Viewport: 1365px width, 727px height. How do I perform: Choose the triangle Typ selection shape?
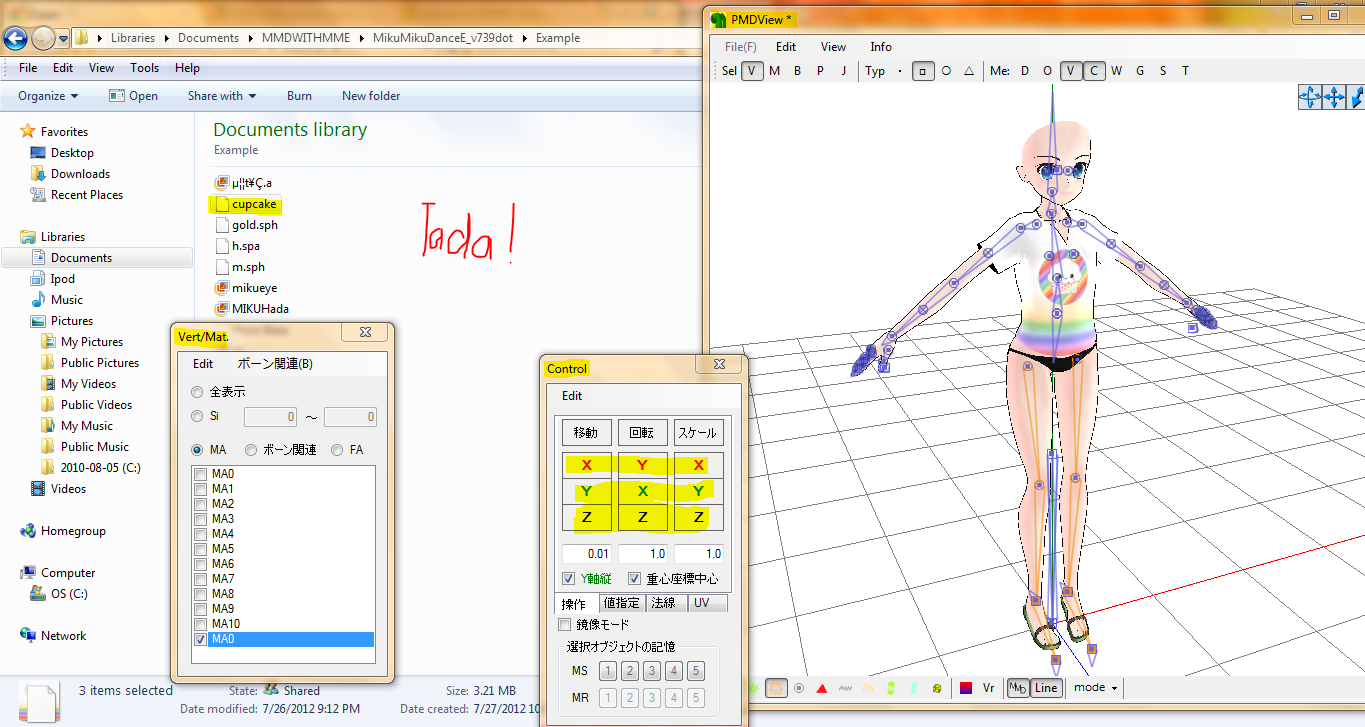pyautogui.click(x=969, y=71)
